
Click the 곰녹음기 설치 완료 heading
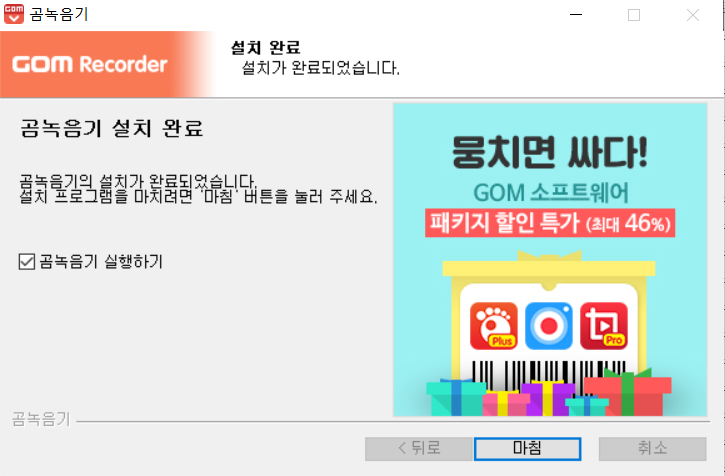pyautogui.click(x=111, y=128)
